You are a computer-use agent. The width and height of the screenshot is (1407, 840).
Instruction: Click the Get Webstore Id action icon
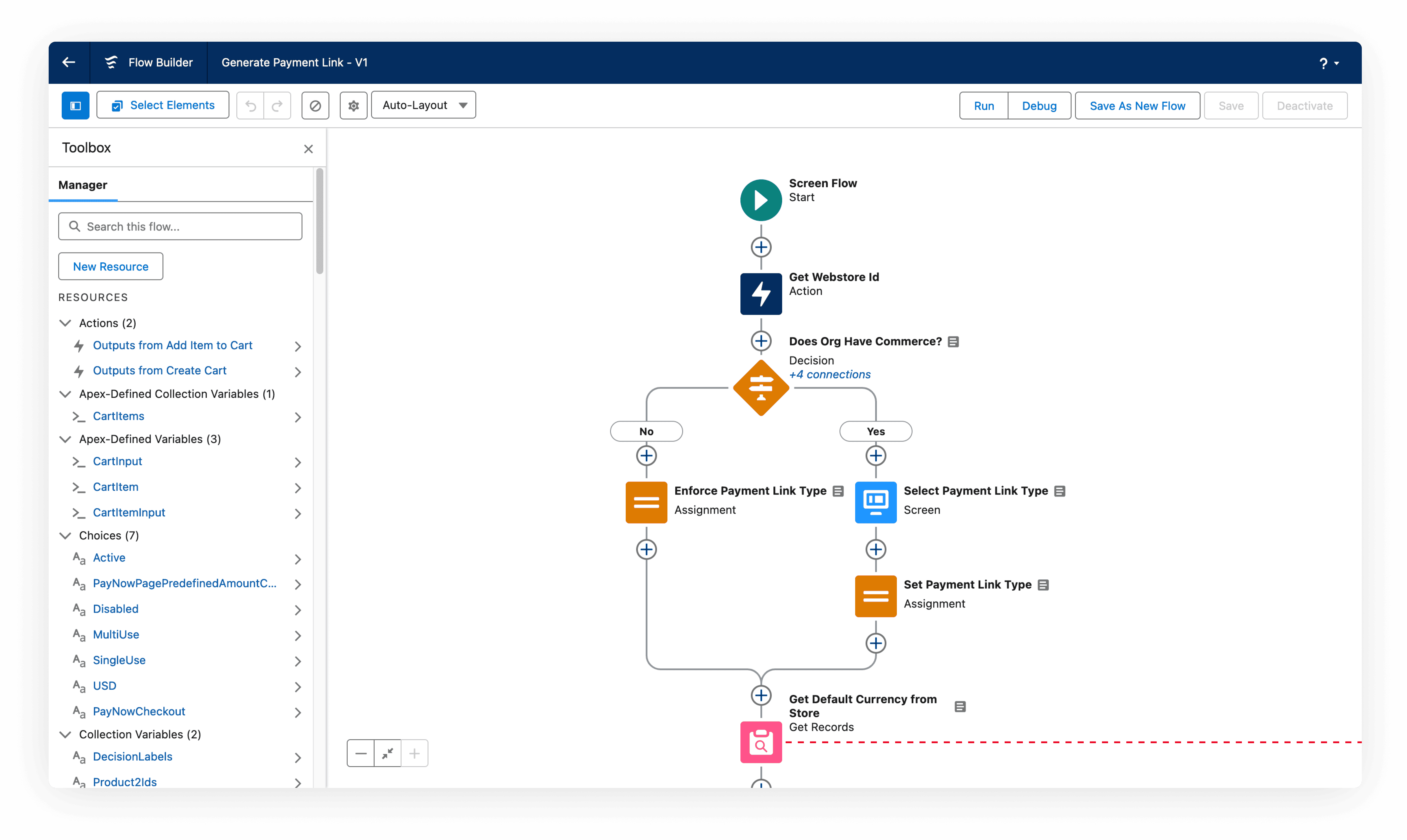point(760,294)
